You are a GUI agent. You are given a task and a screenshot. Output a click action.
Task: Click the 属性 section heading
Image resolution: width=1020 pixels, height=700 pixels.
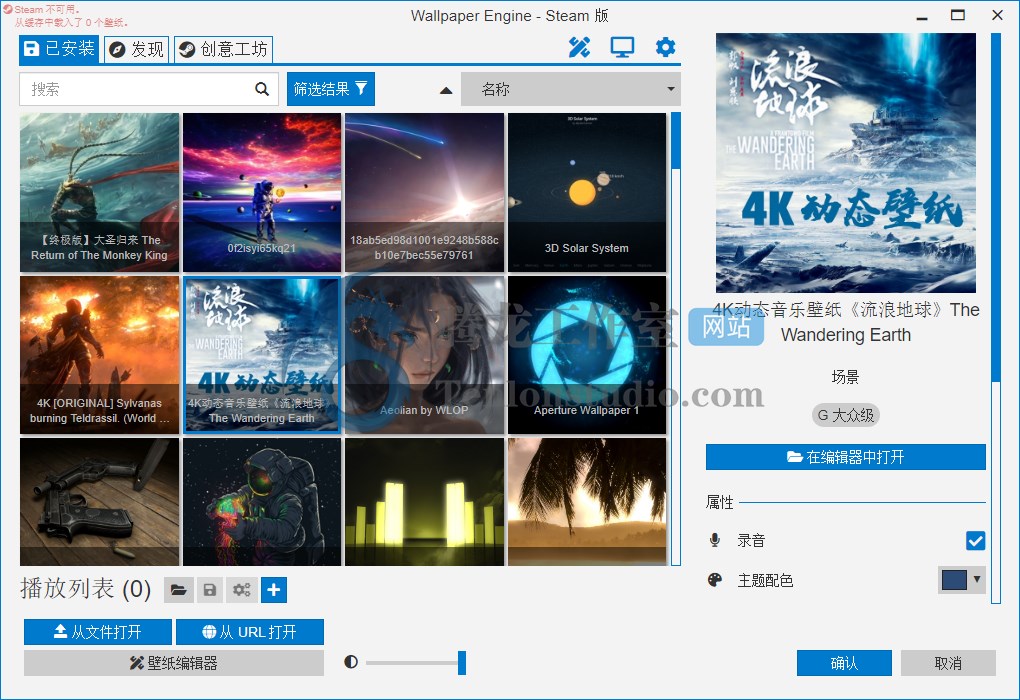point(719,502)
